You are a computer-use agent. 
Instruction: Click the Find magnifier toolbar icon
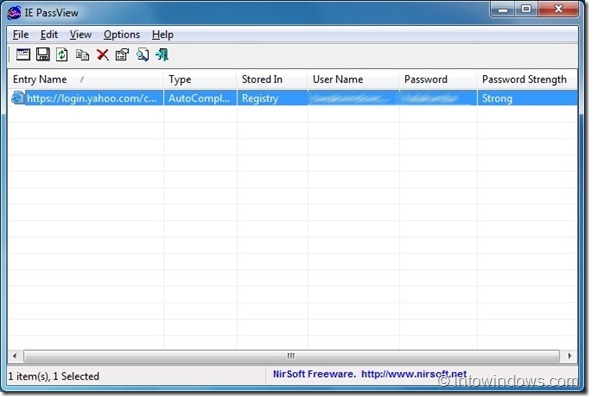tap(143, 55)
